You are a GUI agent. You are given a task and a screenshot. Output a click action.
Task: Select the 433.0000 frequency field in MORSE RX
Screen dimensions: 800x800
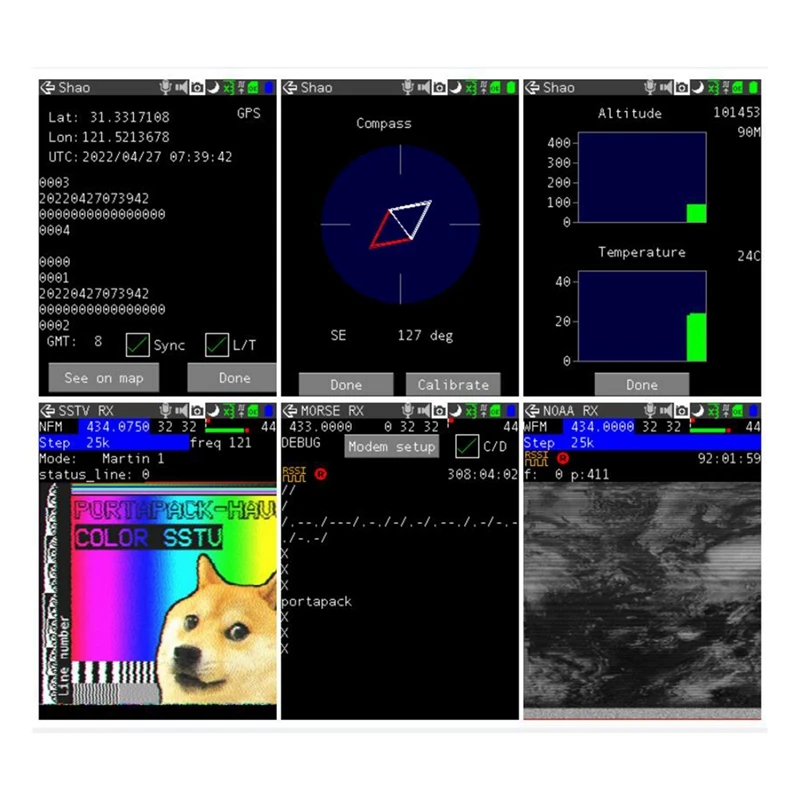pyautogui.click(x=320, y=427)
